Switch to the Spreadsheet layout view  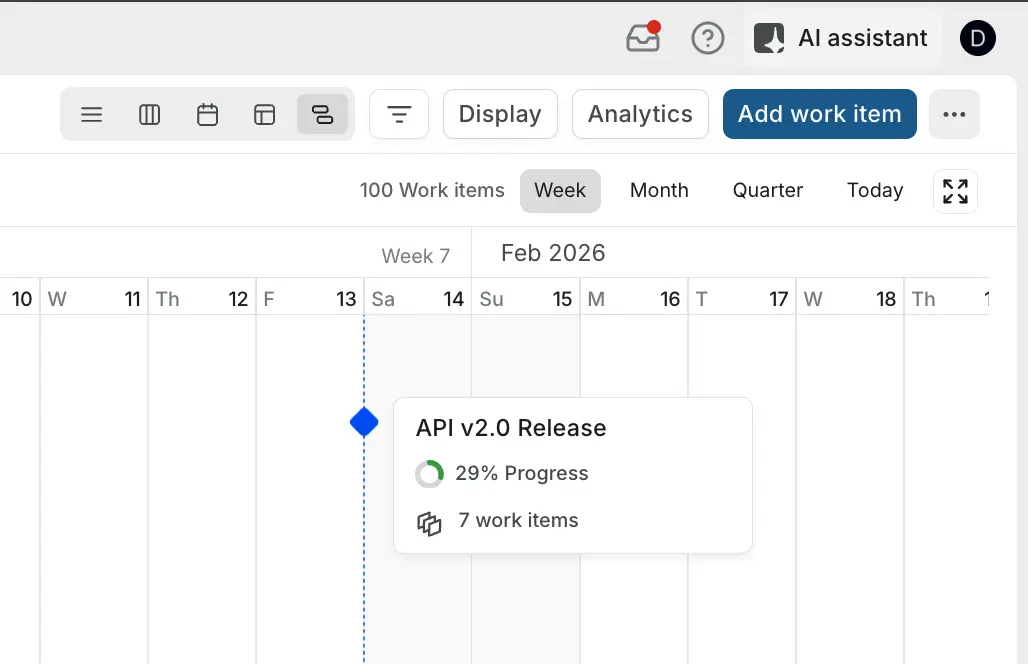click(265, 114)
